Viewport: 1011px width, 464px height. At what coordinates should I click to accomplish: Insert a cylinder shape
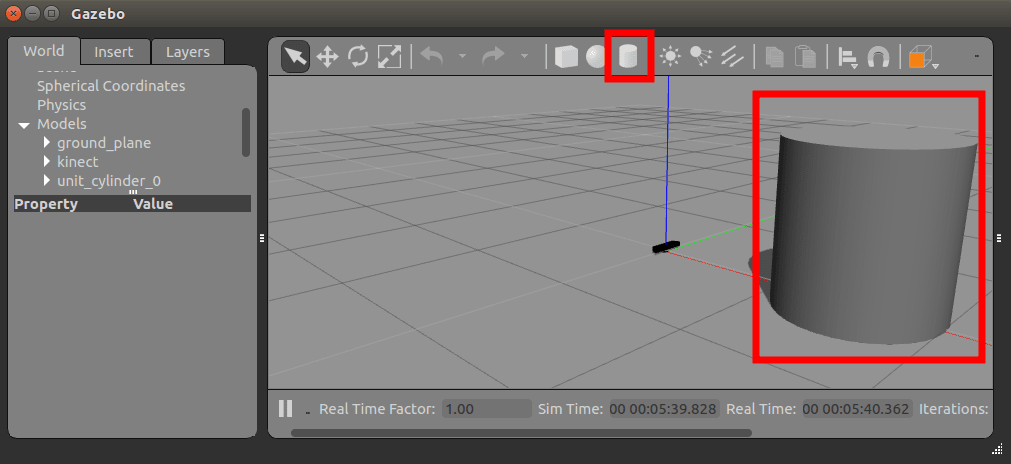628,57
